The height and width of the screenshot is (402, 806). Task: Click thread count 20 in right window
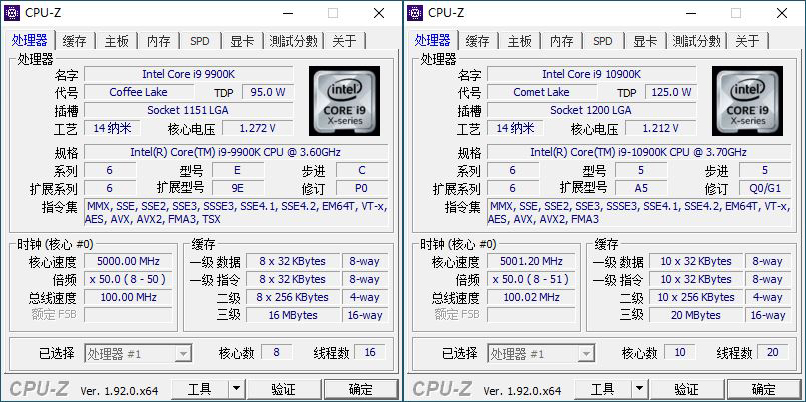(x=773, y=353)
